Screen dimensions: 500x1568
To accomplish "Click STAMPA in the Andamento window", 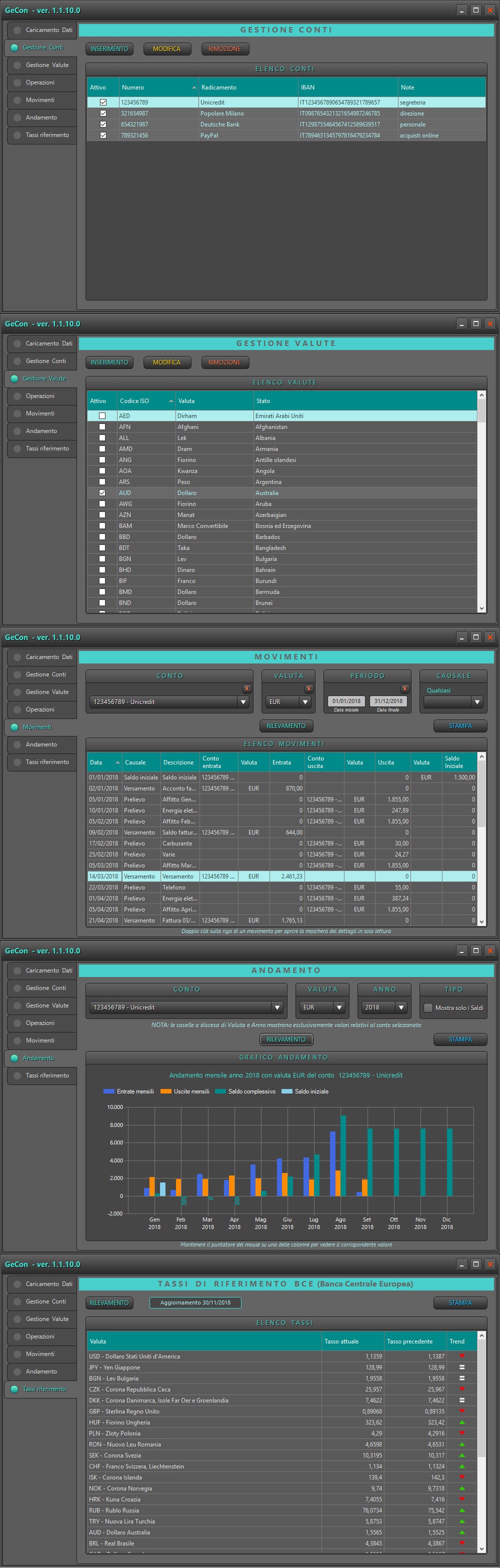I will 460,1039.
